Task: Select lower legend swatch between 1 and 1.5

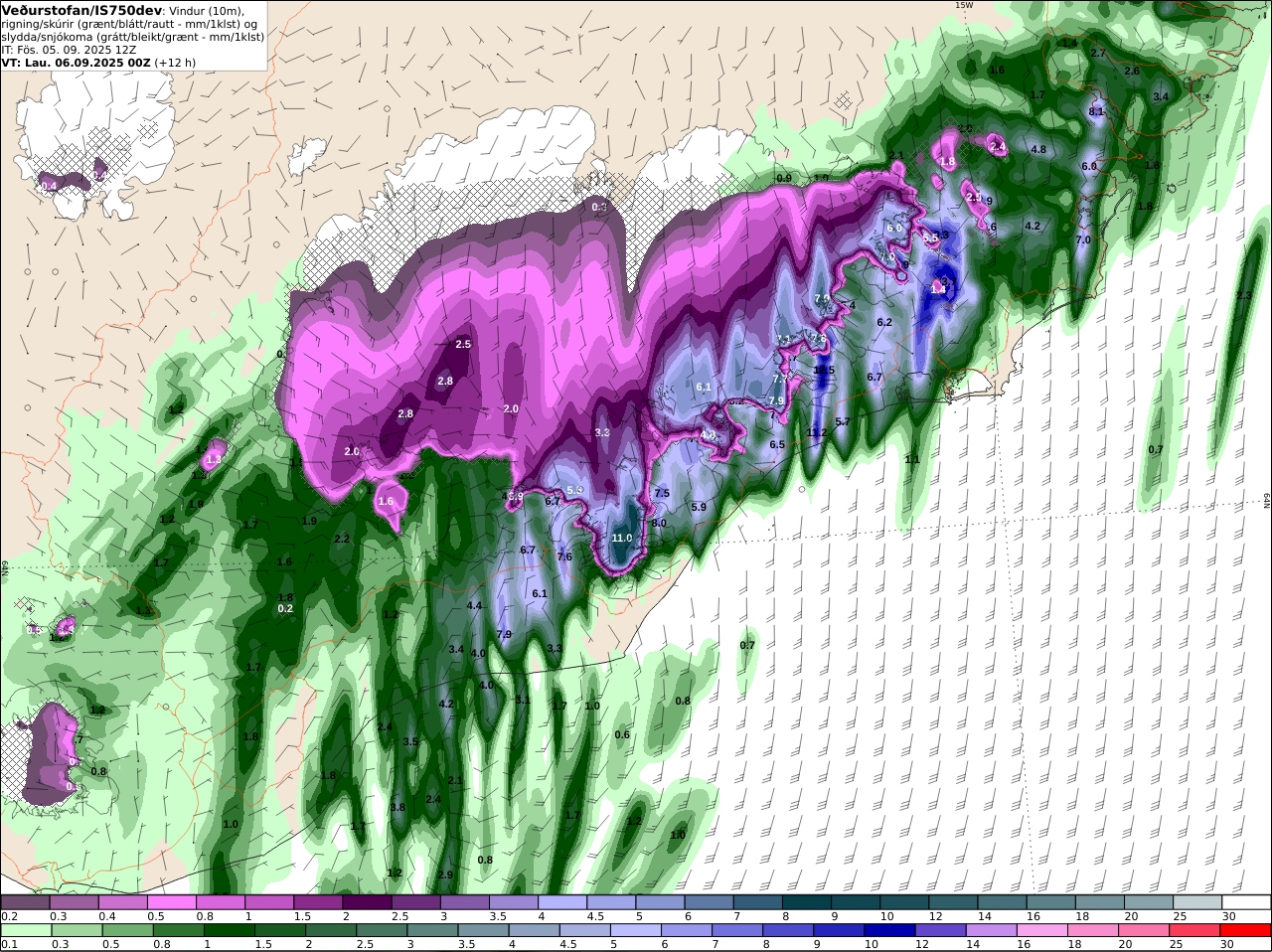Action: coord(228,930)
